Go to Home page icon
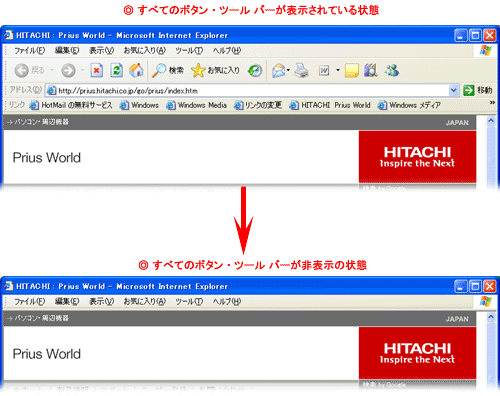500x396 pixels. point(136,70)
